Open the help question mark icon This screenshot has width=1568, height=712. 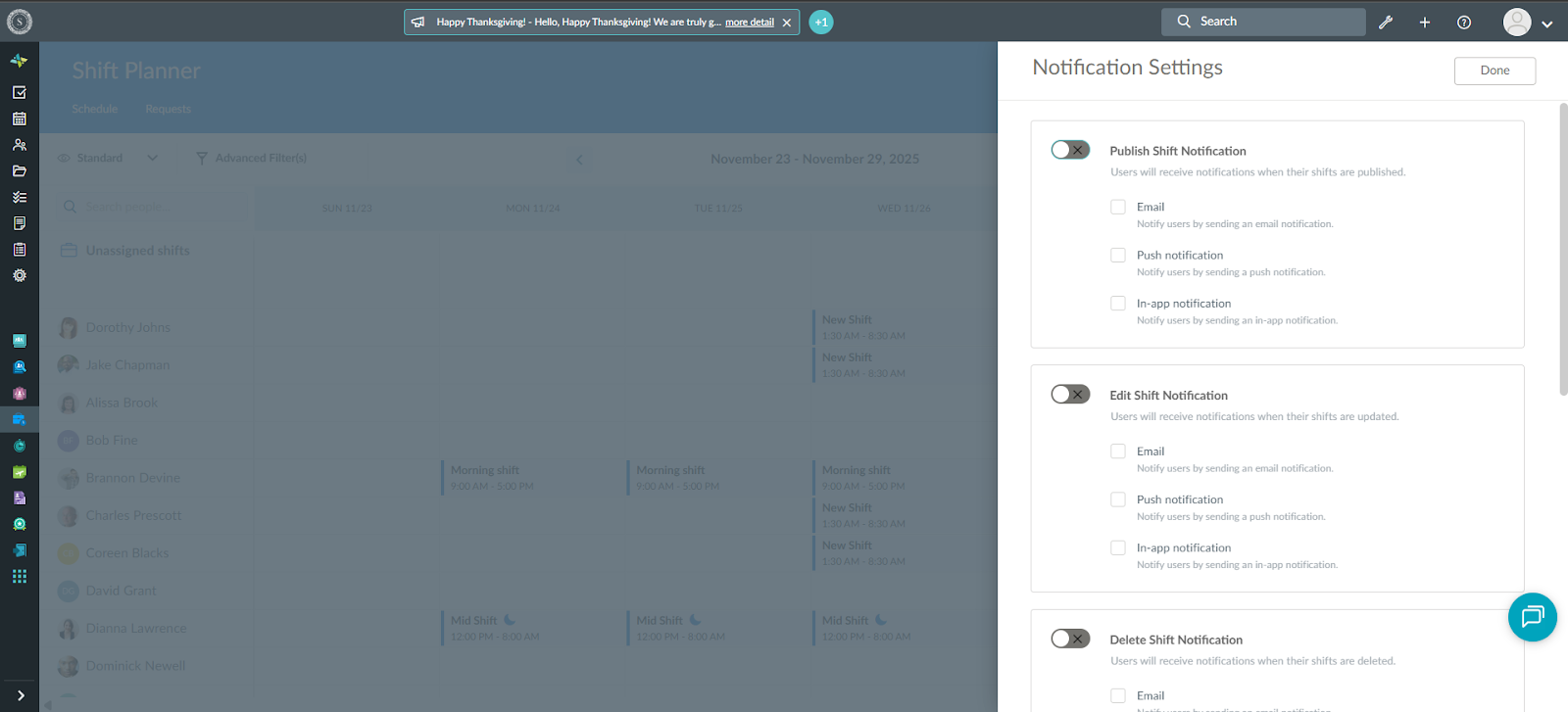click(x=1464, y=23)
